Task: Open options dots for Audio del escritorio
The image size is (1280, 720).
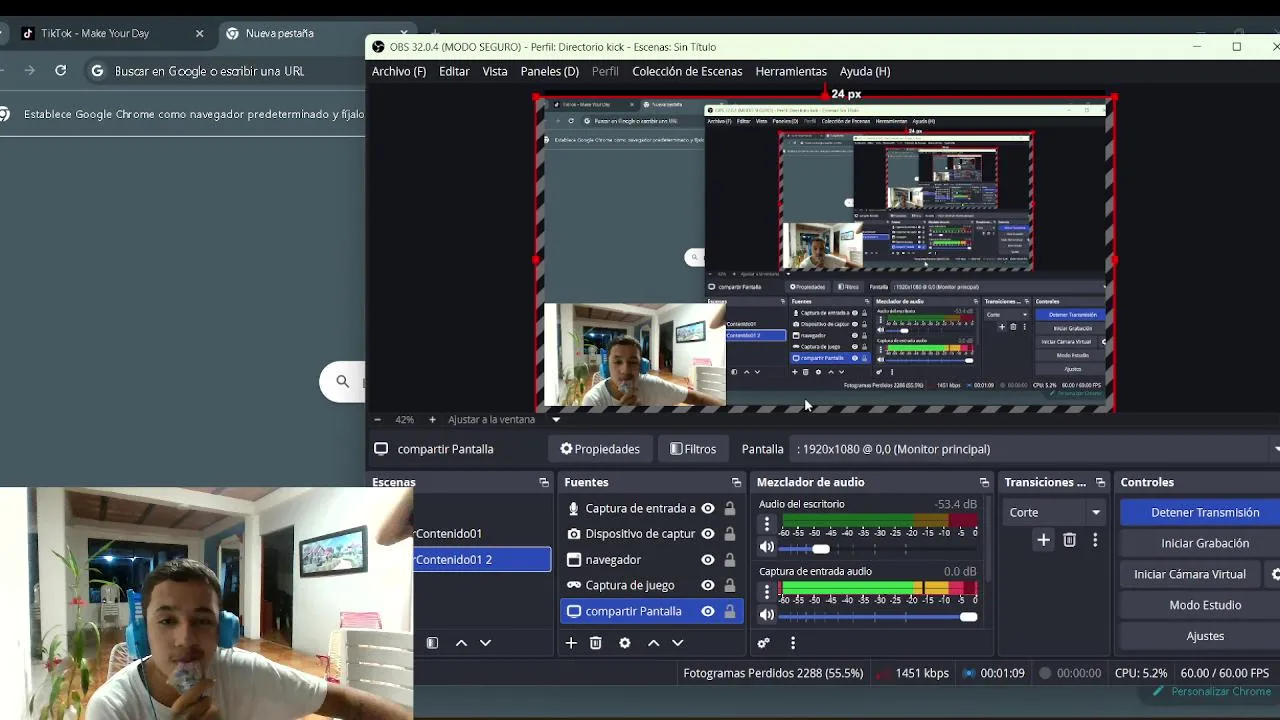Action: pos(767,524)
